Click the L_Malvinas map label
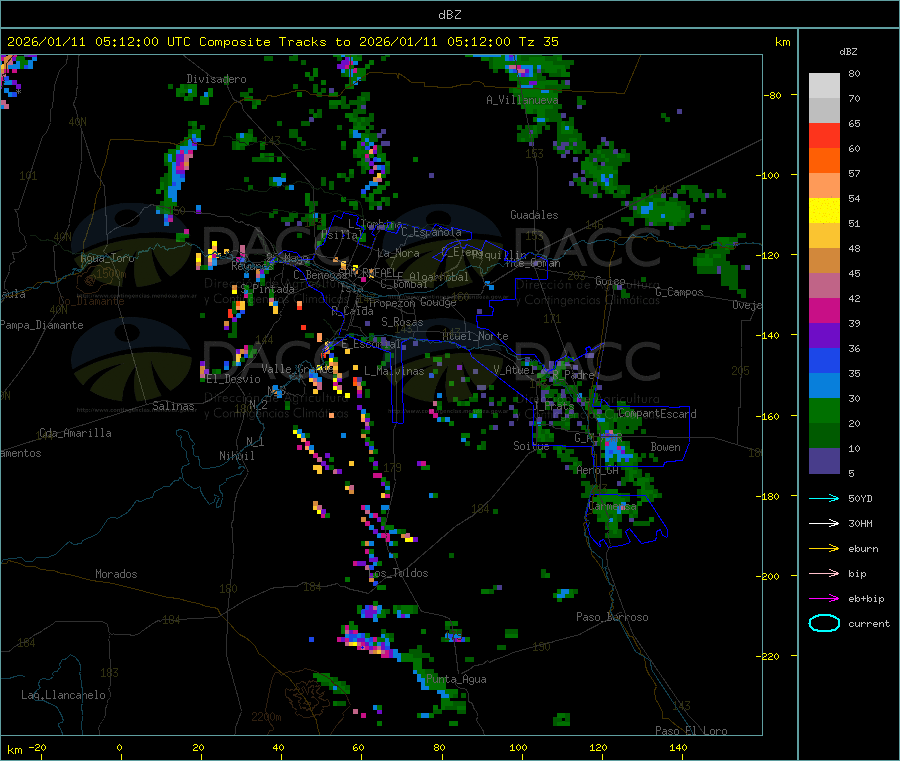Viewport: 900px width, 761px height. (x=394, y=371)
